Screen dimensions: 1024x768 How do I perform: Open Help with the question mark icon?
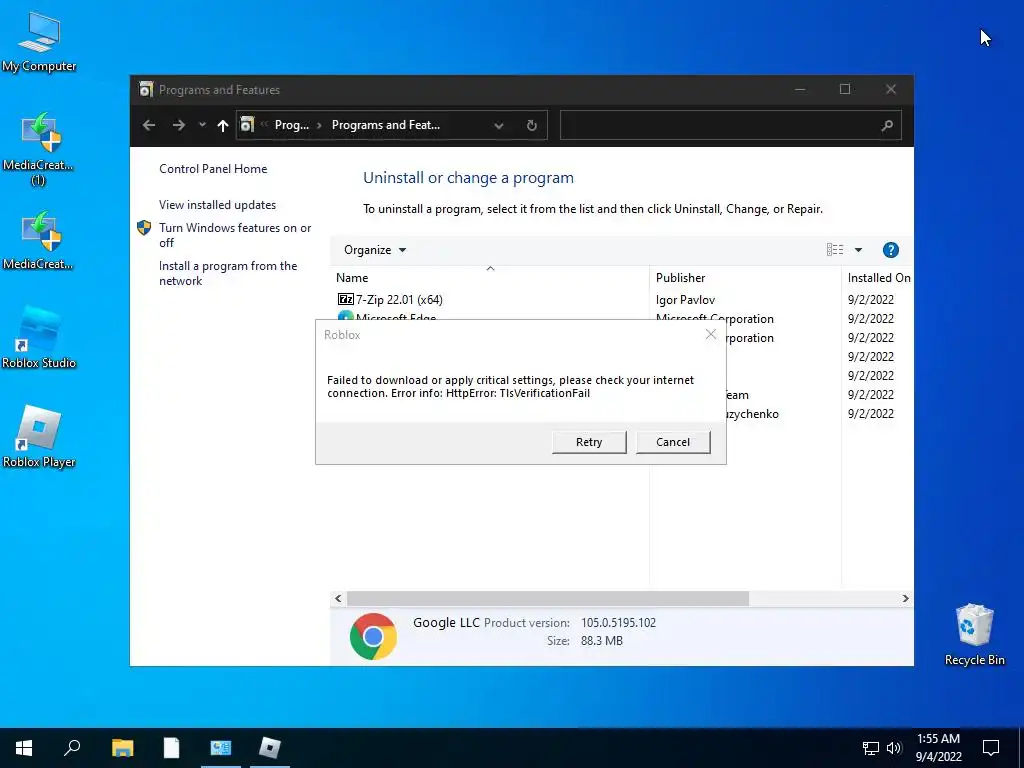tap(890, 250)
